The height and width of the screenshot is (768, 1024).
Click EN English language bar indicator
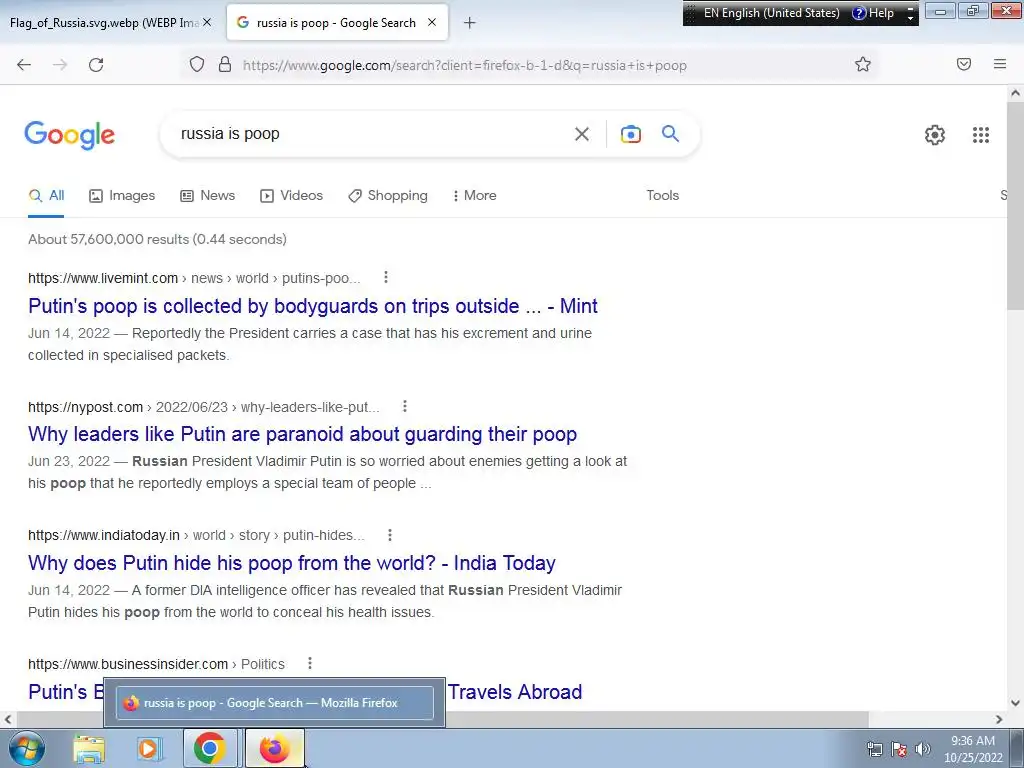(x=771, y=13)
